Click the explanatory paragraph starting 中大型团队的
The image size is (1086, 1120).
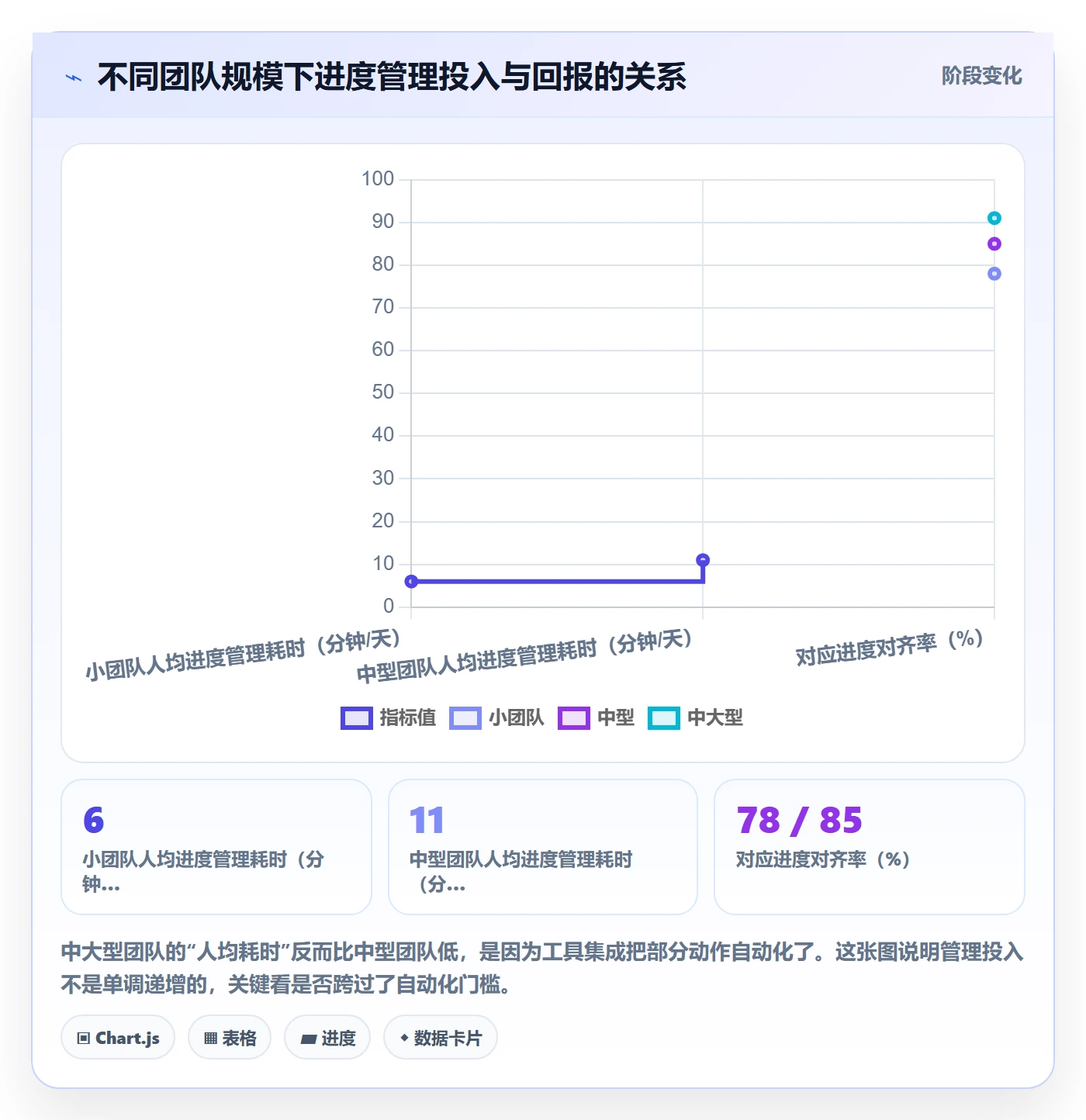[542, 968]
